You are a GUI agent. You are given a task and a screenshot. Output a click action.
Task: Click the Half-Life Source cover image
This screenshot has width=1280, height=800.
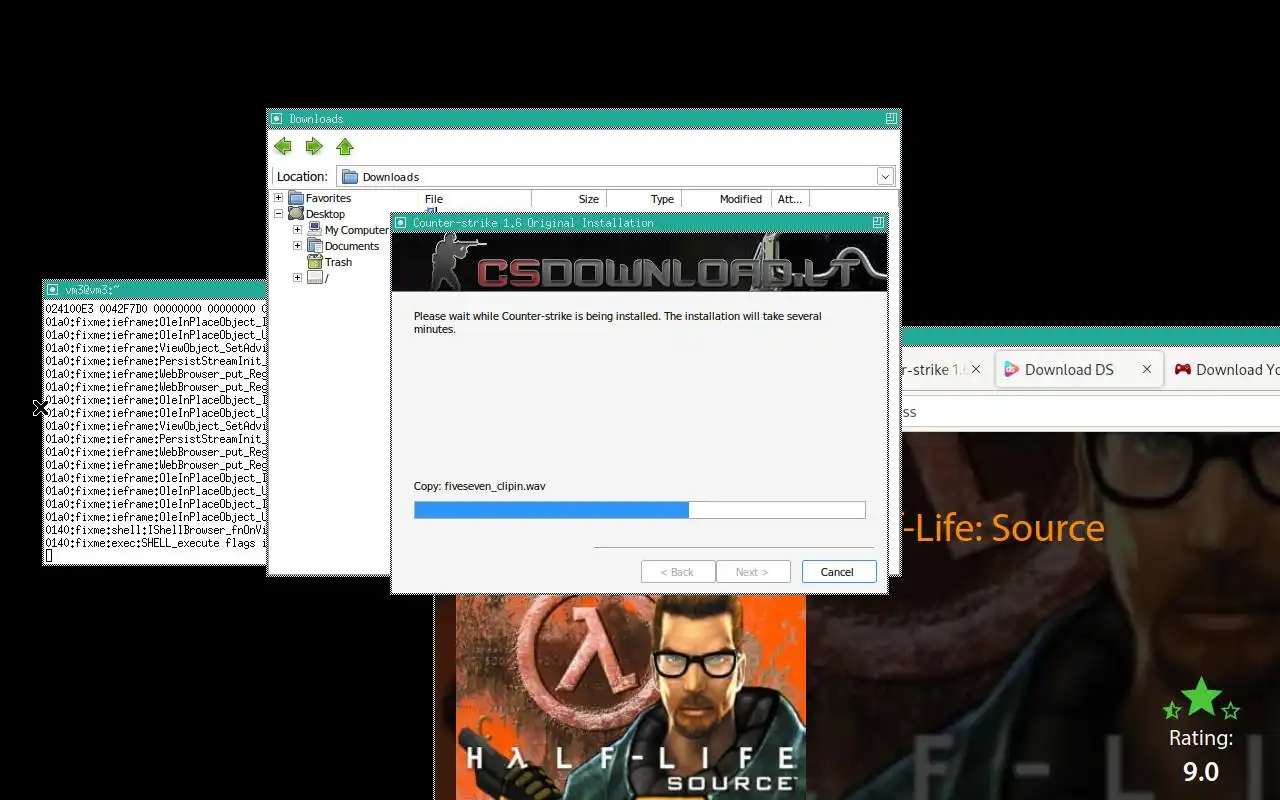[631, 697]
